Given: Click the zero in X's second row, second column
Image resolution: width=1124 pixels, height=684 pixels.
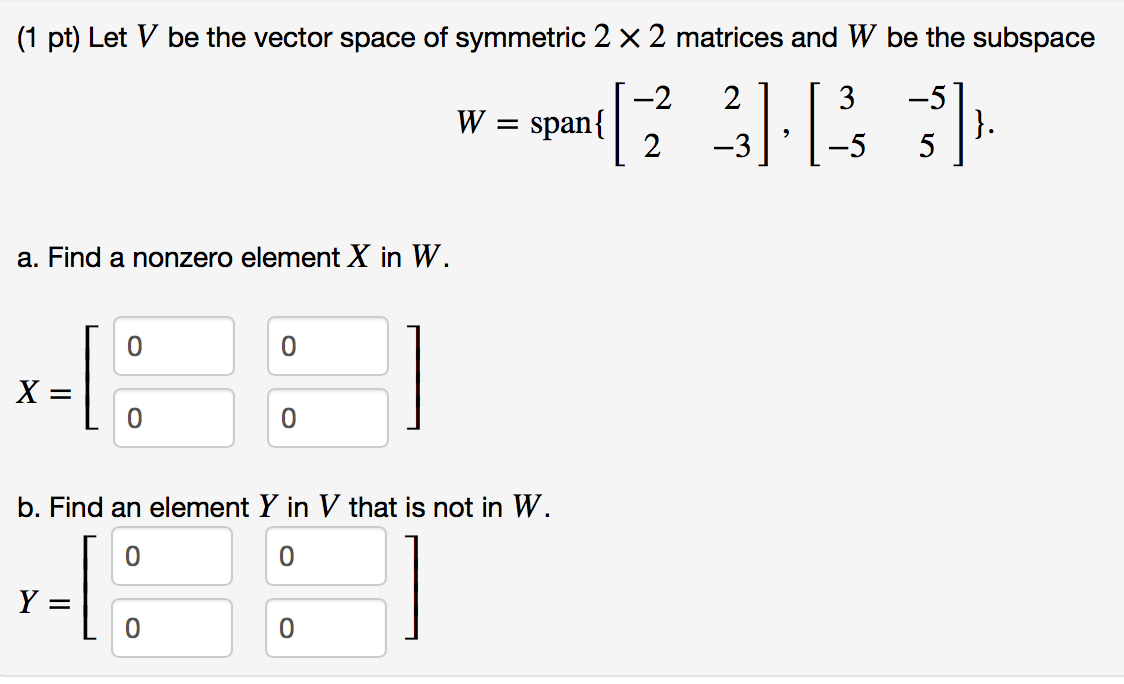Looking at the screenshot, I should [288, 418].
